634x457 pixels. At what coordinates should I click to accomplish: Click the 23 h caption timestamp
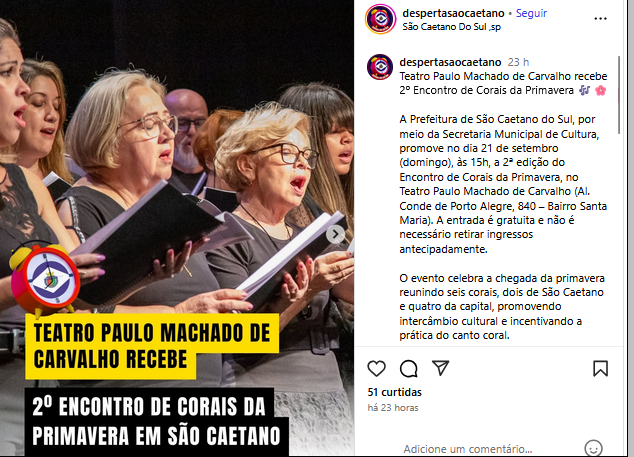coord(518,62)
